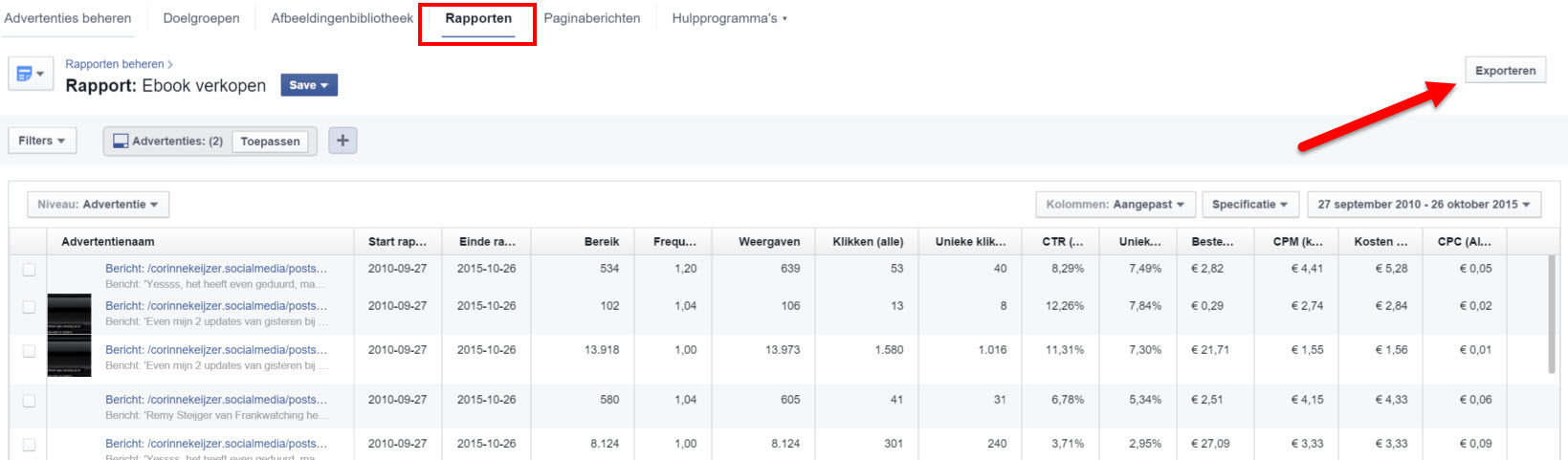1568x460 pixels.
Task: Sort by the Start rap... column header
Action: pyautogui.click(x=397, y=242)
